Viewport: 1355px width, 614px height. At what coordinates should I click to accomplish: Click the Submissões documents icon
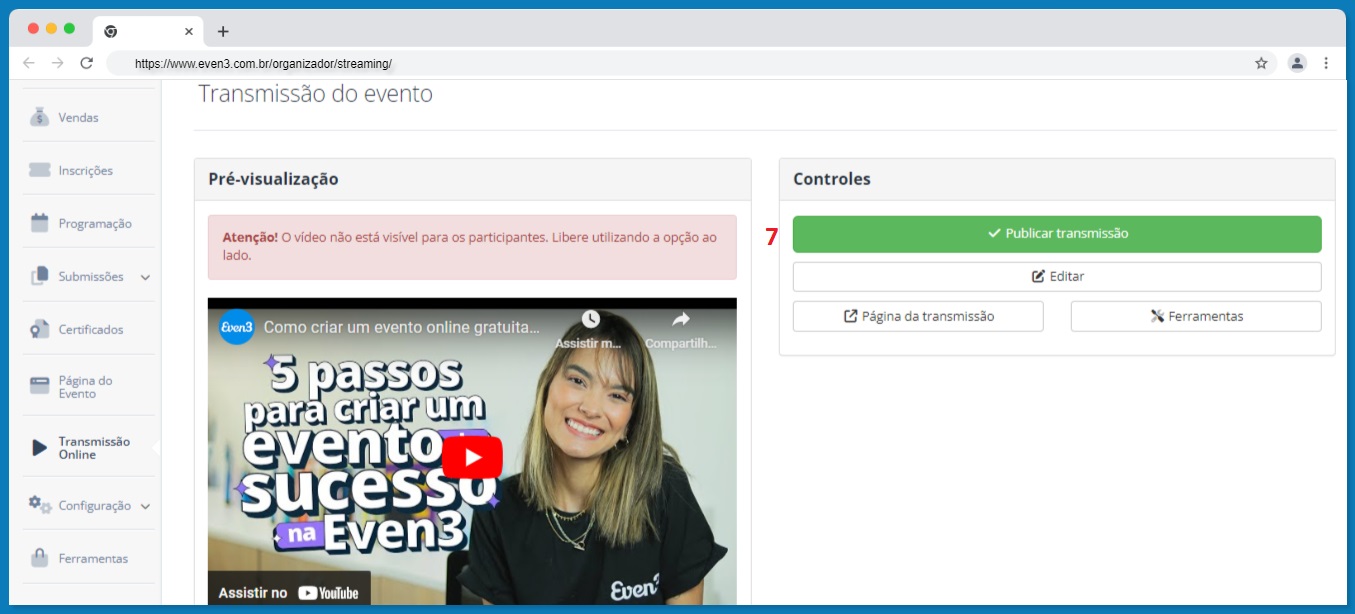[40, 276]
